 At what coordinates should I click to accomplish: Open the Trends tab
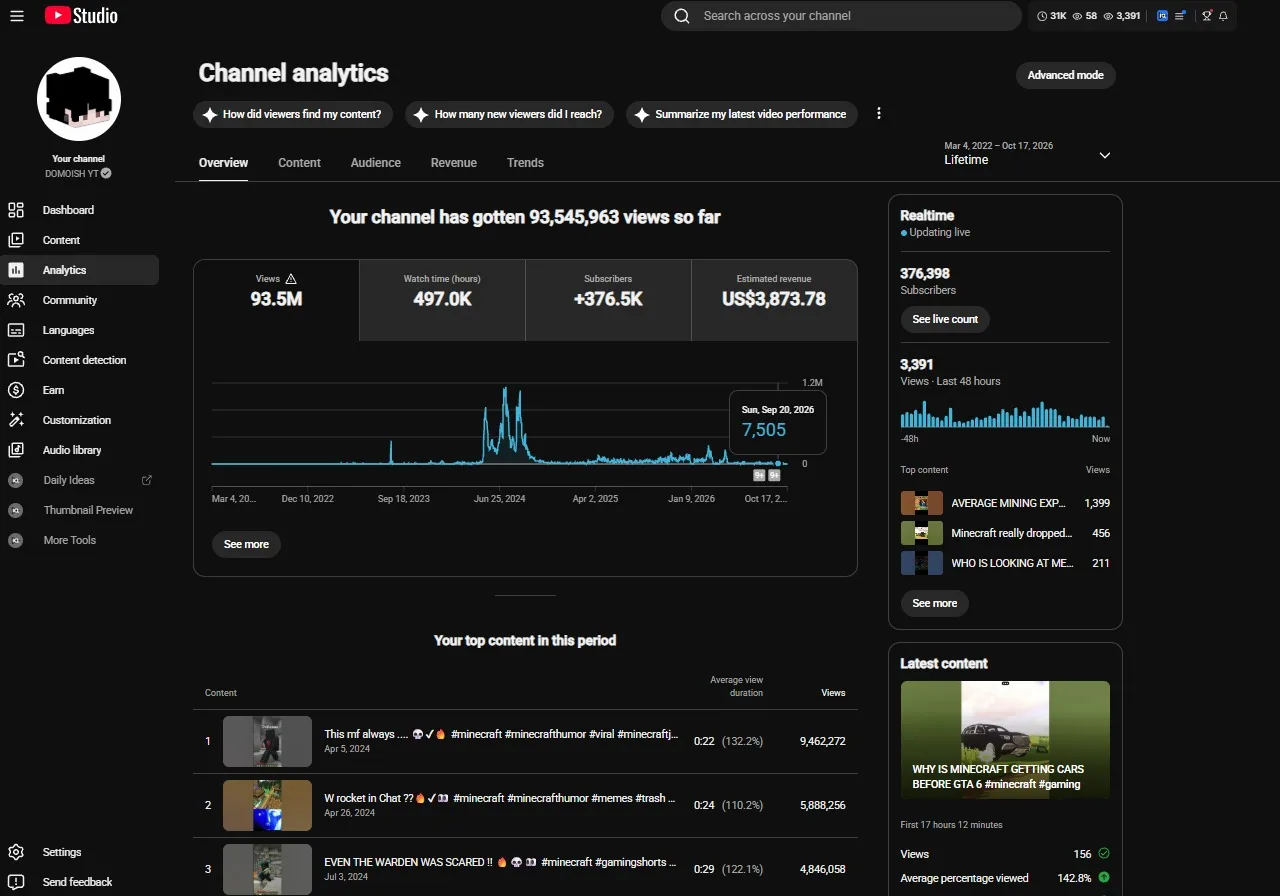(x=525, y=163)
